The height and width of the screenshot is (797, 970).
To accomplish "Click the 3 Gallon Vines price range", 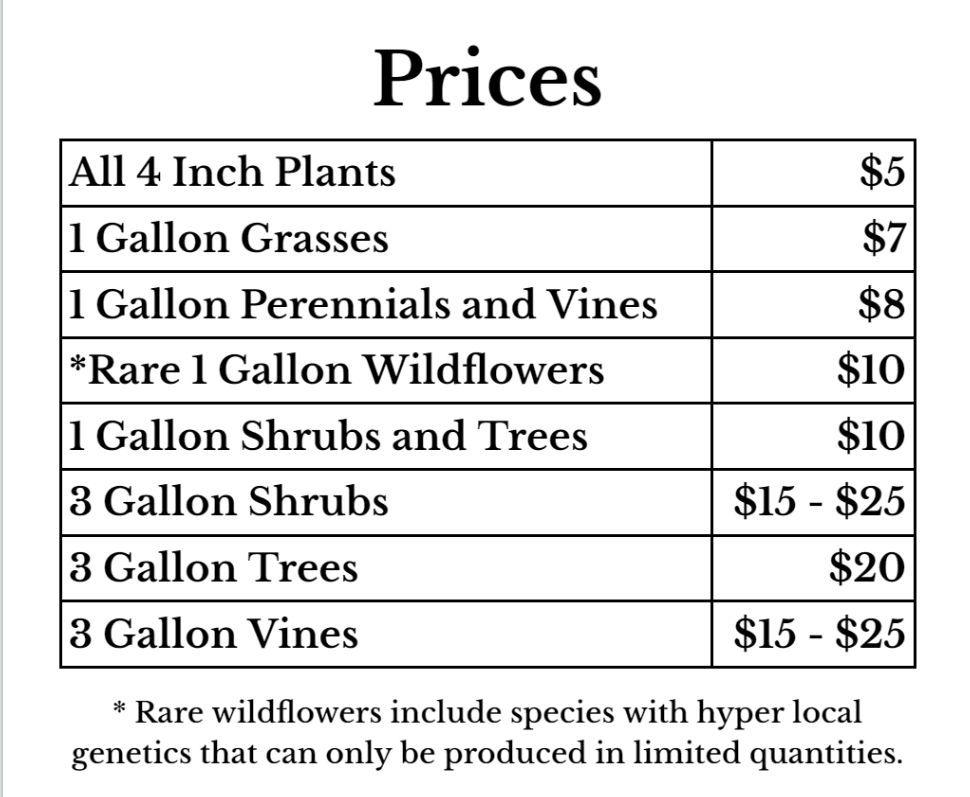I will click(820, 634).
